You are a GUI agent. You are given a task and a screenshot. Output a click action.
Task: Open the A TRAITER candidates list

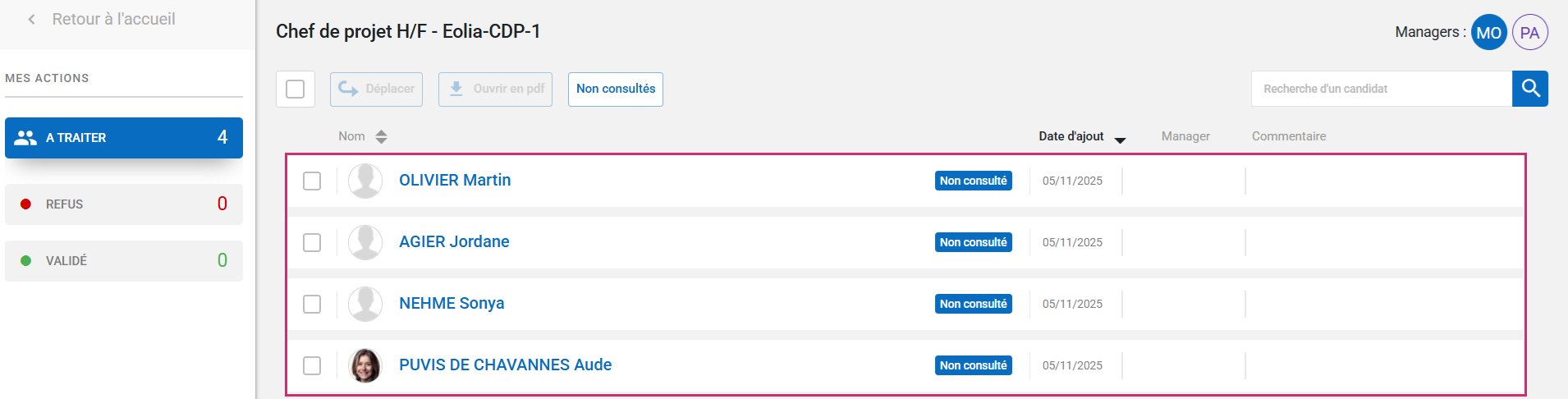coord(124,138)
